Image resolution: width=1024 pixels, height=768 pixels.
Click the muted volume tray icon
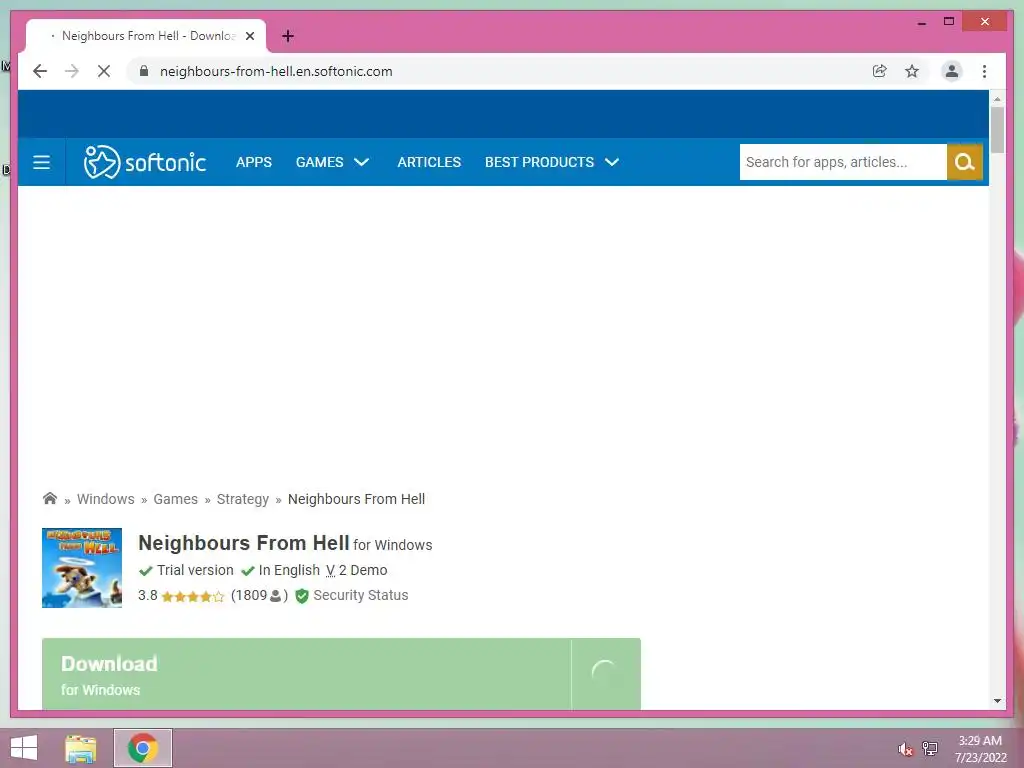point(904,749)
